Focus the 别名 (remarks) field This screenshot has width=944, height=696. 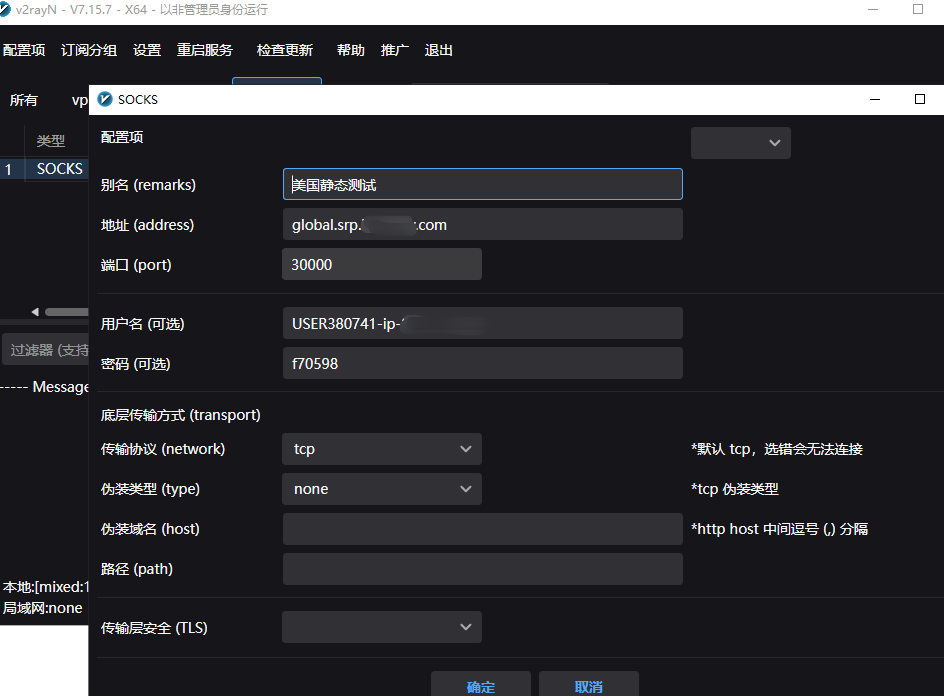click(x=482, y=184)
